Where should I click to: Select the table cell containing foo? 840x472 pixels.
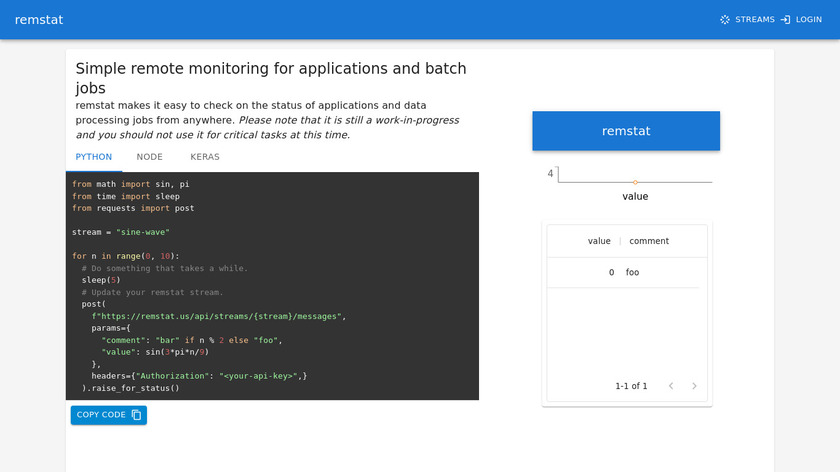coord(632,272)
